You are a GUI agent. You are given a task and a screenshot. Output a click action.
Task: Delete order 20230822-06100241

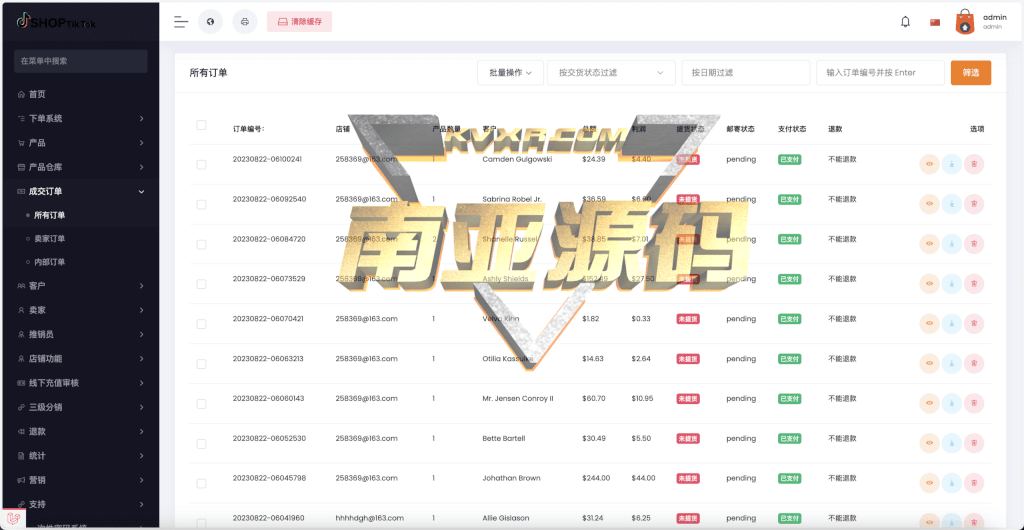974,164
